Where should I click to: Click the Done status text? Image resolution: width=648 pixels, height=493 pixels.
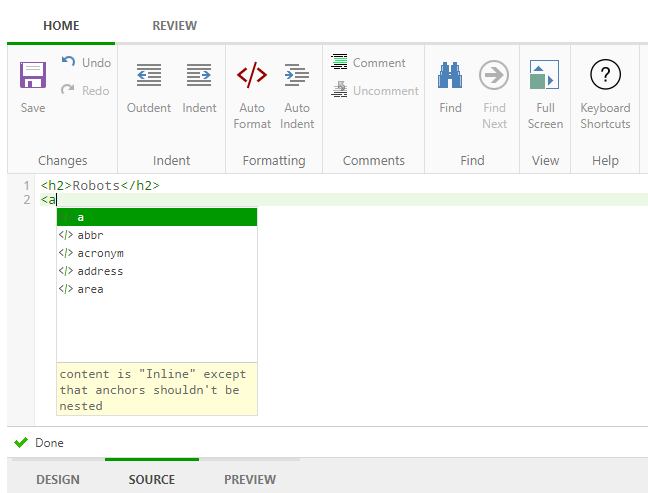49,443
